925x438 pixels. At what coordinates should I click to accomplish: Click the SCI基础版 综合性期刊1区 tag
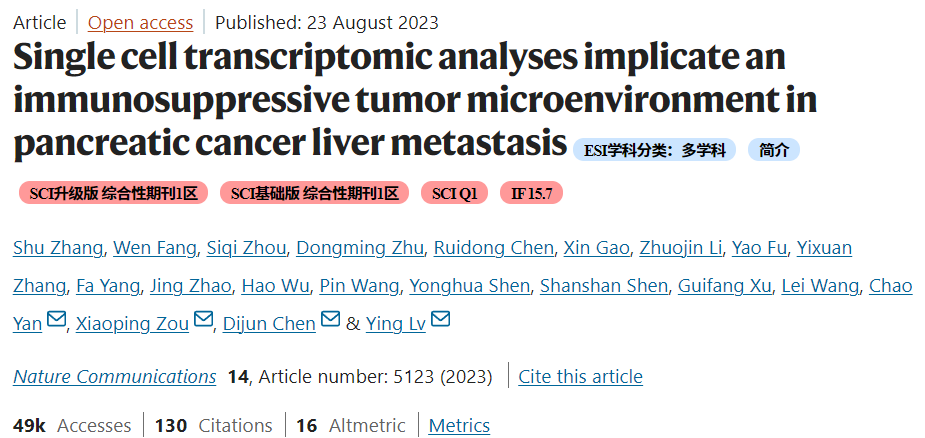click(x=314, y=193)
